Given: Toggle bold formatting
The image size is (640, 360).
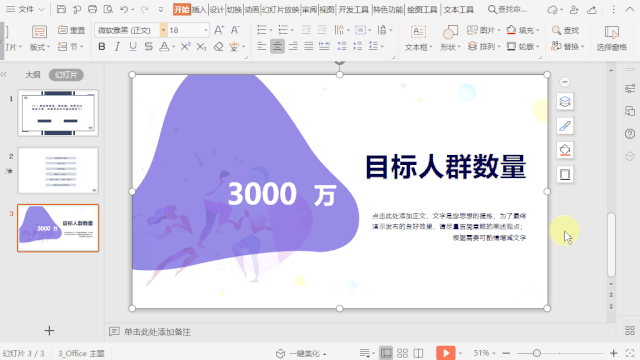Looking at the screenshot, I should (102, 47).
